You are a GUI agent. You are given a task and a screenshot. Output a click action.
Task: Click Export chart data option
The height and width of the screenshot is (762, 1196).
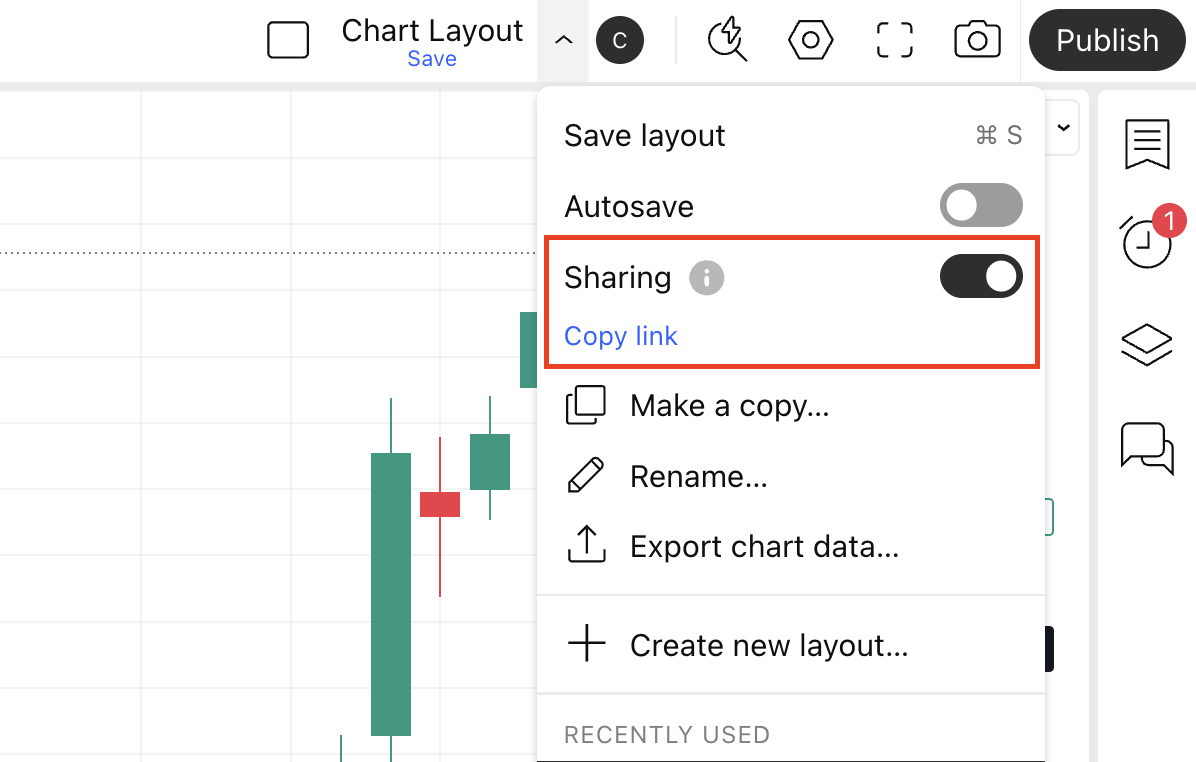pos(764,547)
